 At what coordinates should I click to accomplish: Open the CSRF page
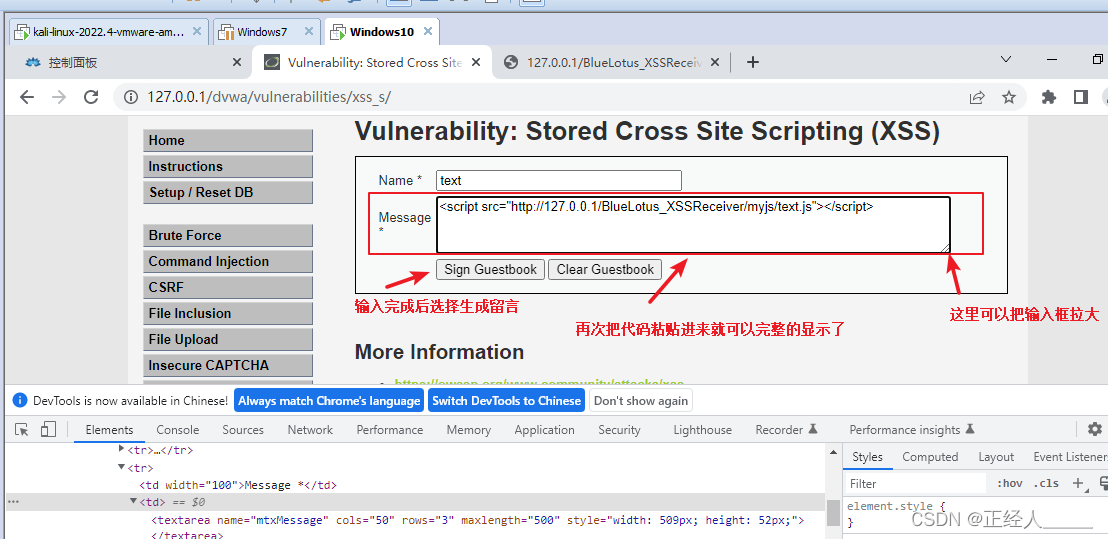tap(228, 288)
